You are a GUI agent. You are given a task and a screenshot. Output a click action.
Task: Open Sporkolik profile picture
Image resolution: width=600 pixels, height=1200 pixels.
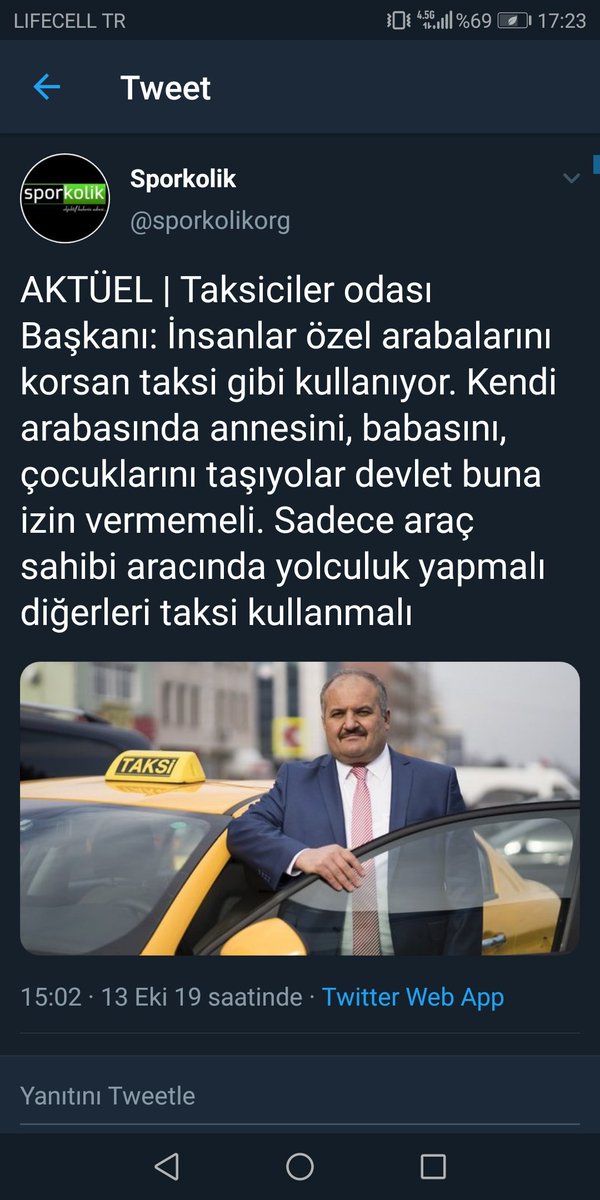coord(65,198)
